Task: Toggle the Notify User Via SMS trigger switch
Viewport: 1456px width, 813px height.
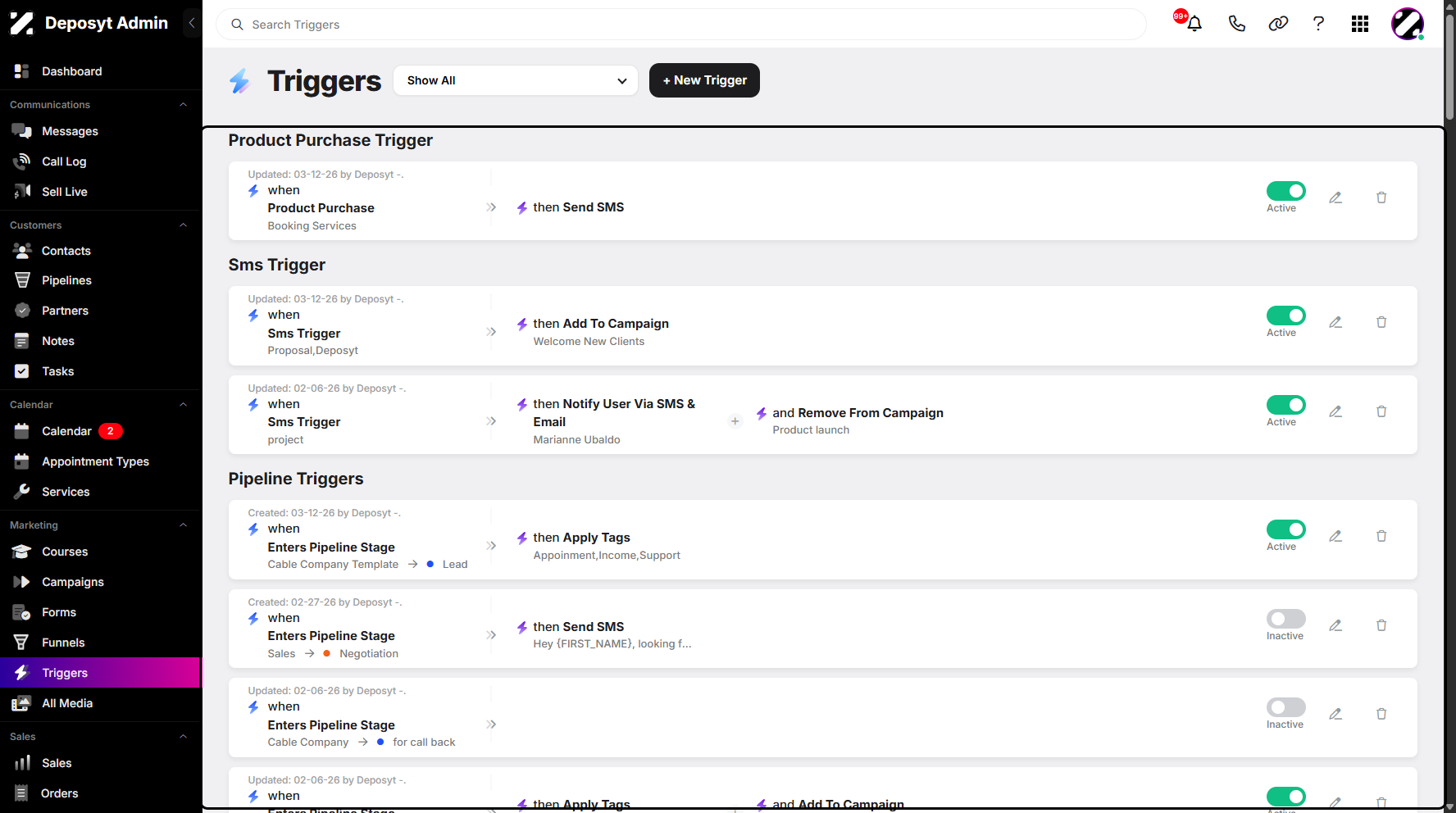Action: (1285, 405)
